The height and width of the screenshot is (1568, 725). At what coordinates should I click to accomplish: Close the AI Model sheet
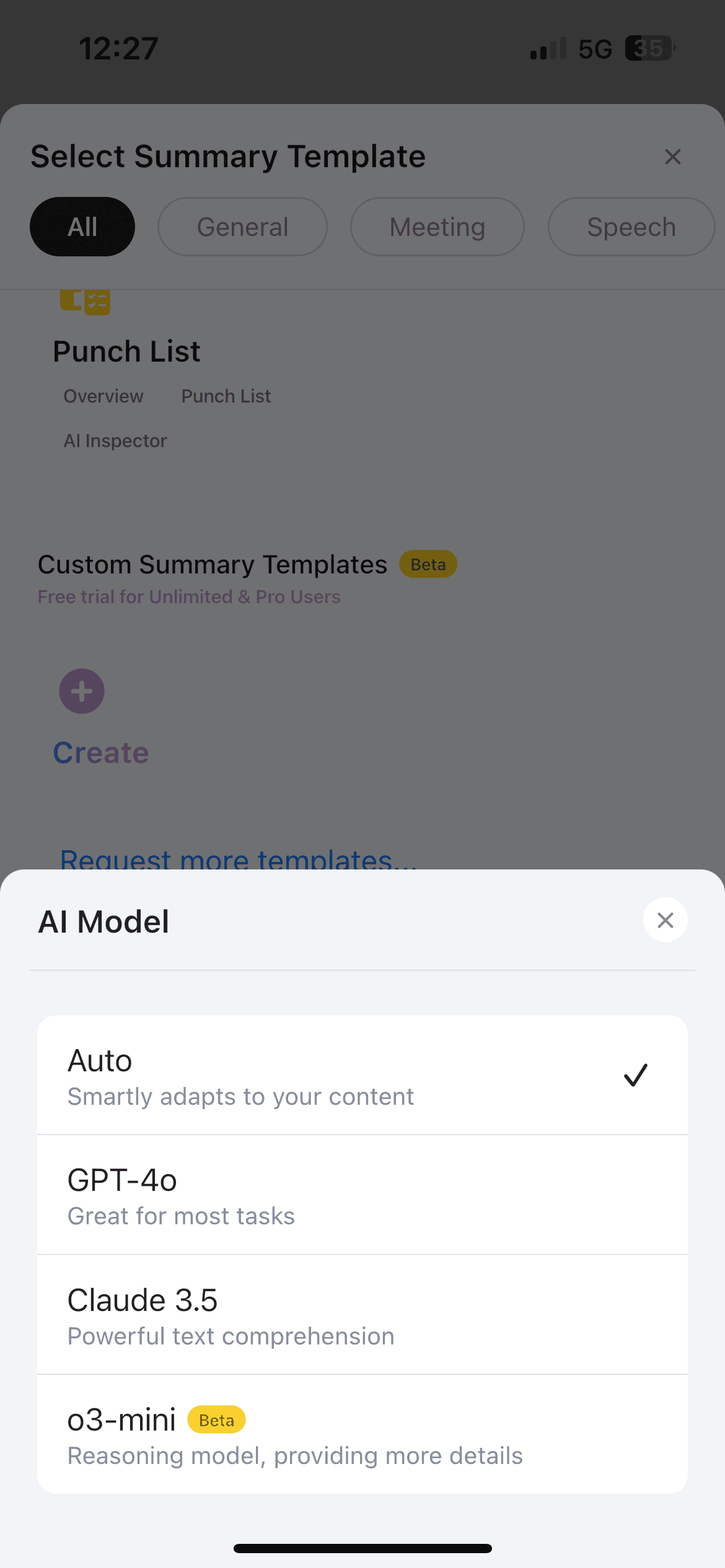click(665, 920)
